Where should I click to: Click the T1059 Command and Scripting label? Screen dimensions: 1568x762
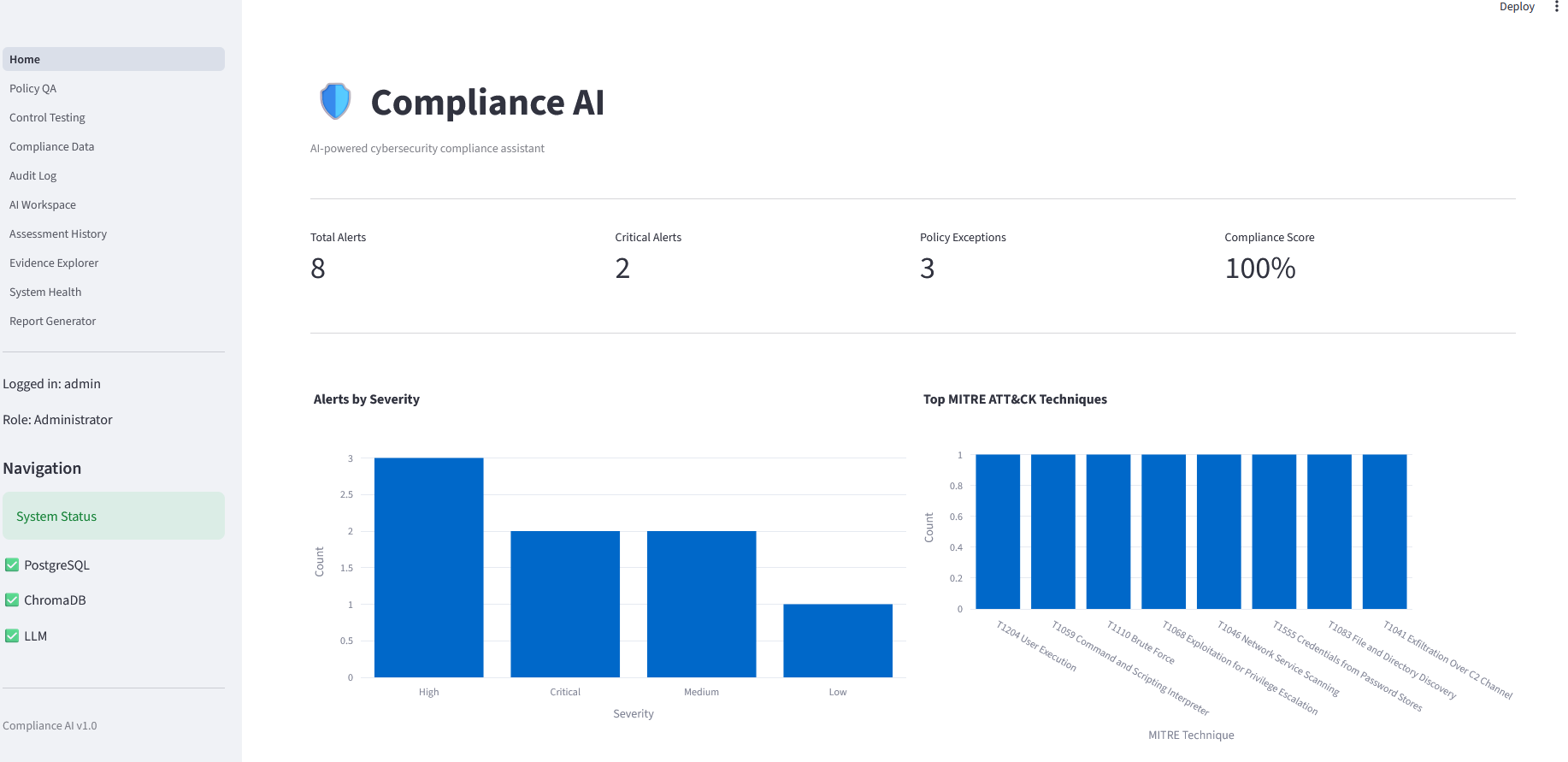click(x=1130, y=668)
